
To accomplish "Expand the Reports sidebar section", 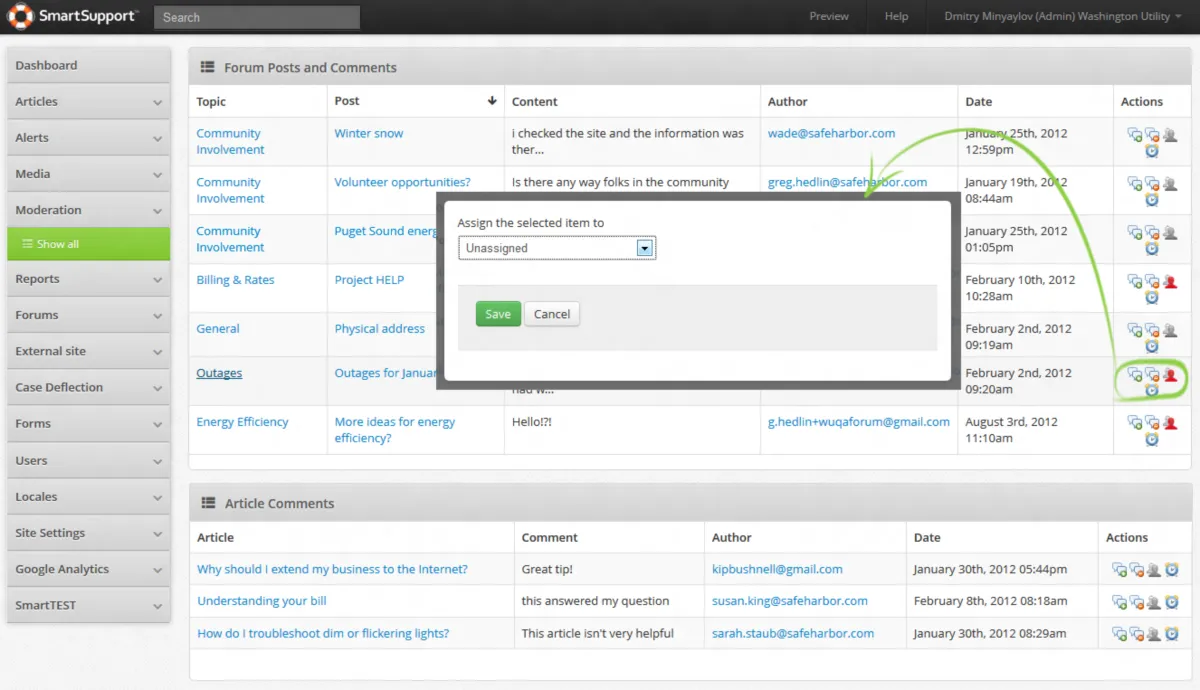I will (88, 279).
